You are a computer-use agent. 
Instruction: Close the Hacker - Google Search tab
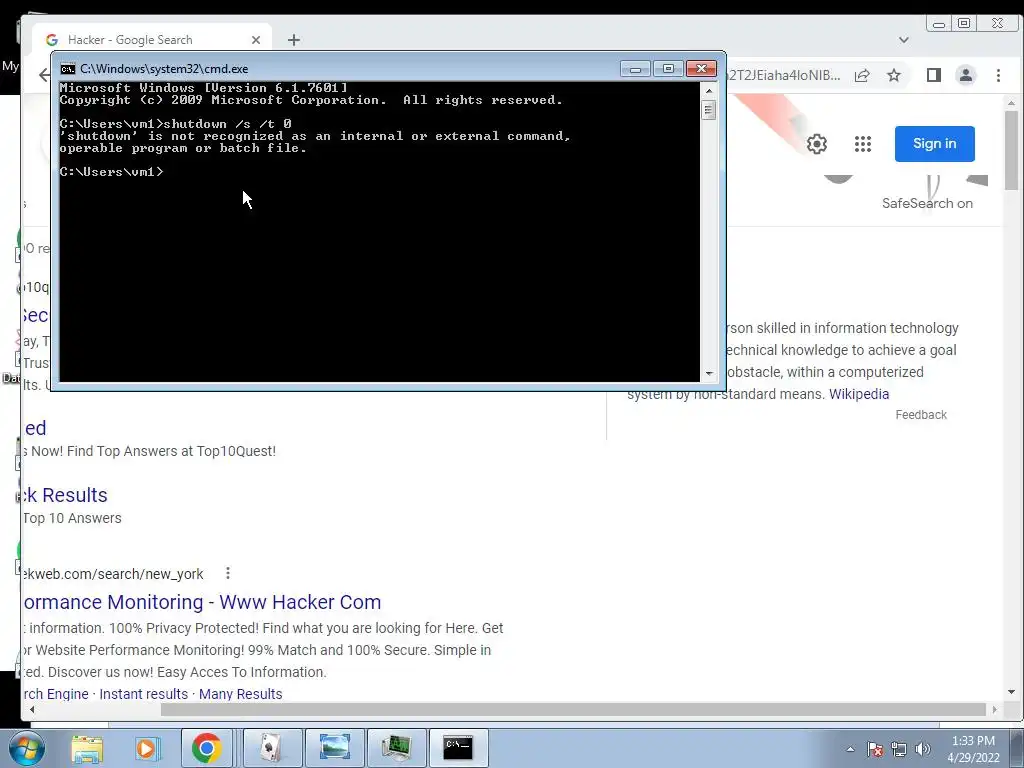pos(256,40)
